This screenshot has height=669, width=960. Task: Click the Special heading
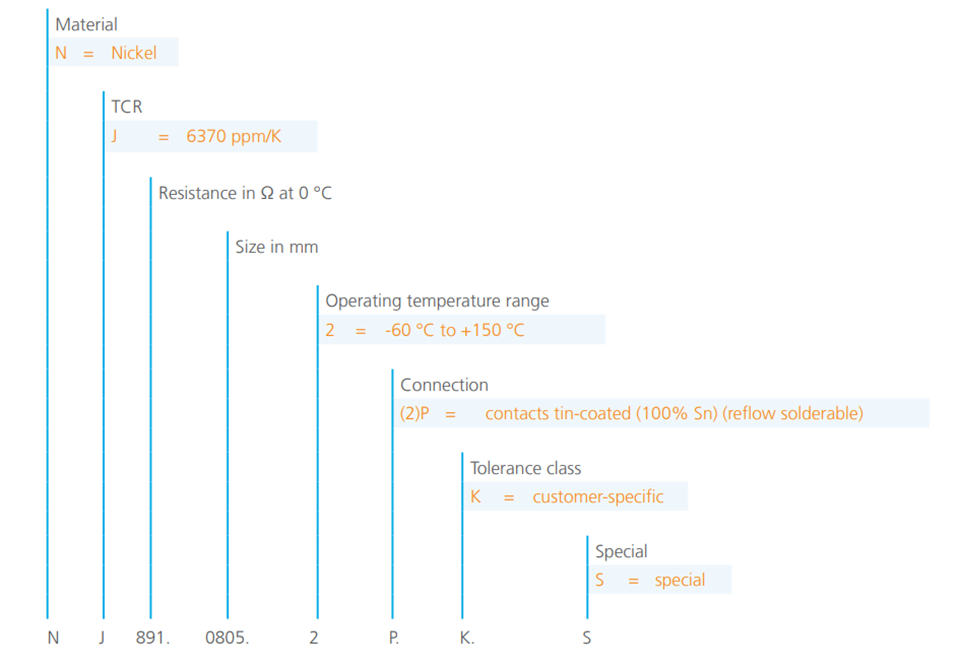coord(621,551)
